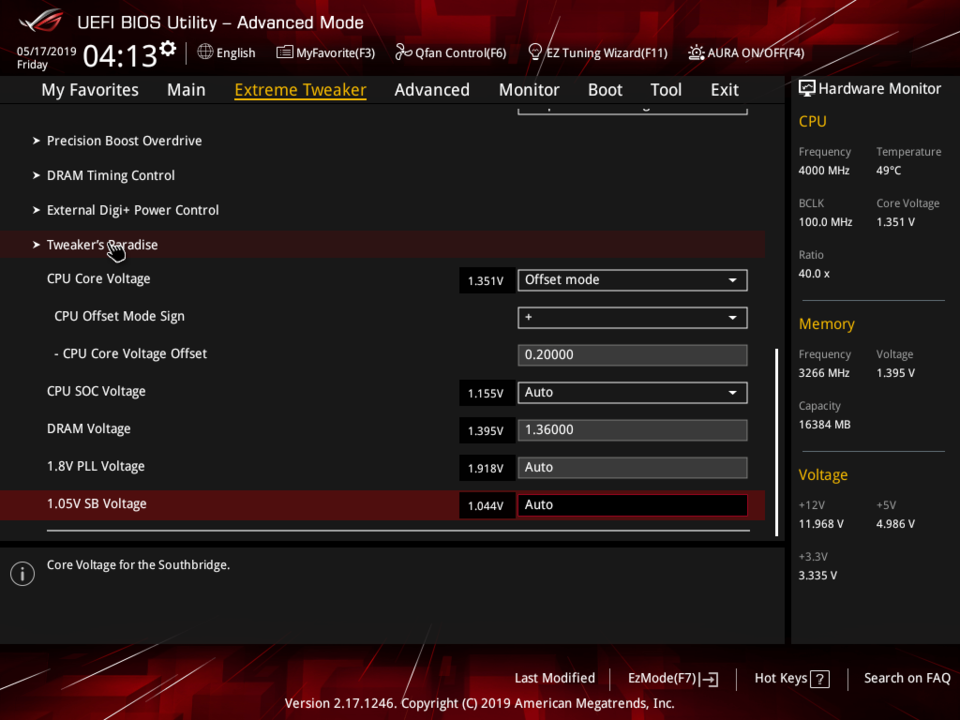
Task: Select the 1.05V SB Voltage label
Action: [97, 504]
